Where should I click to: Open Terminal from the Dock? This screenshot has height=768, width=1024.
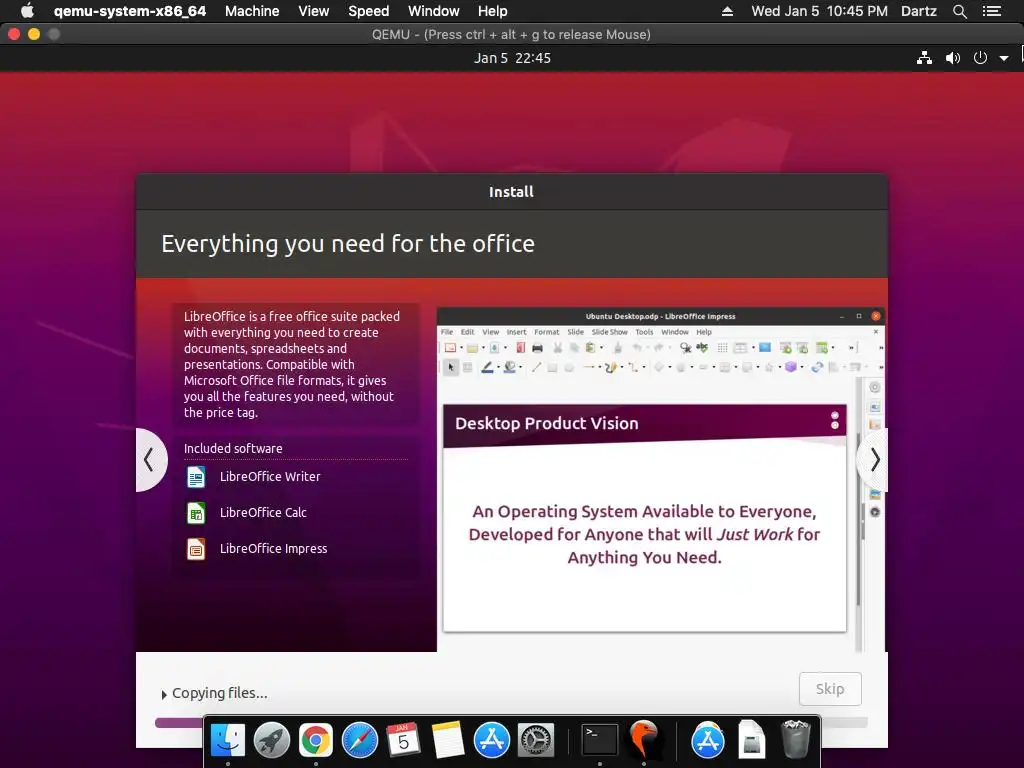(600, 740)
